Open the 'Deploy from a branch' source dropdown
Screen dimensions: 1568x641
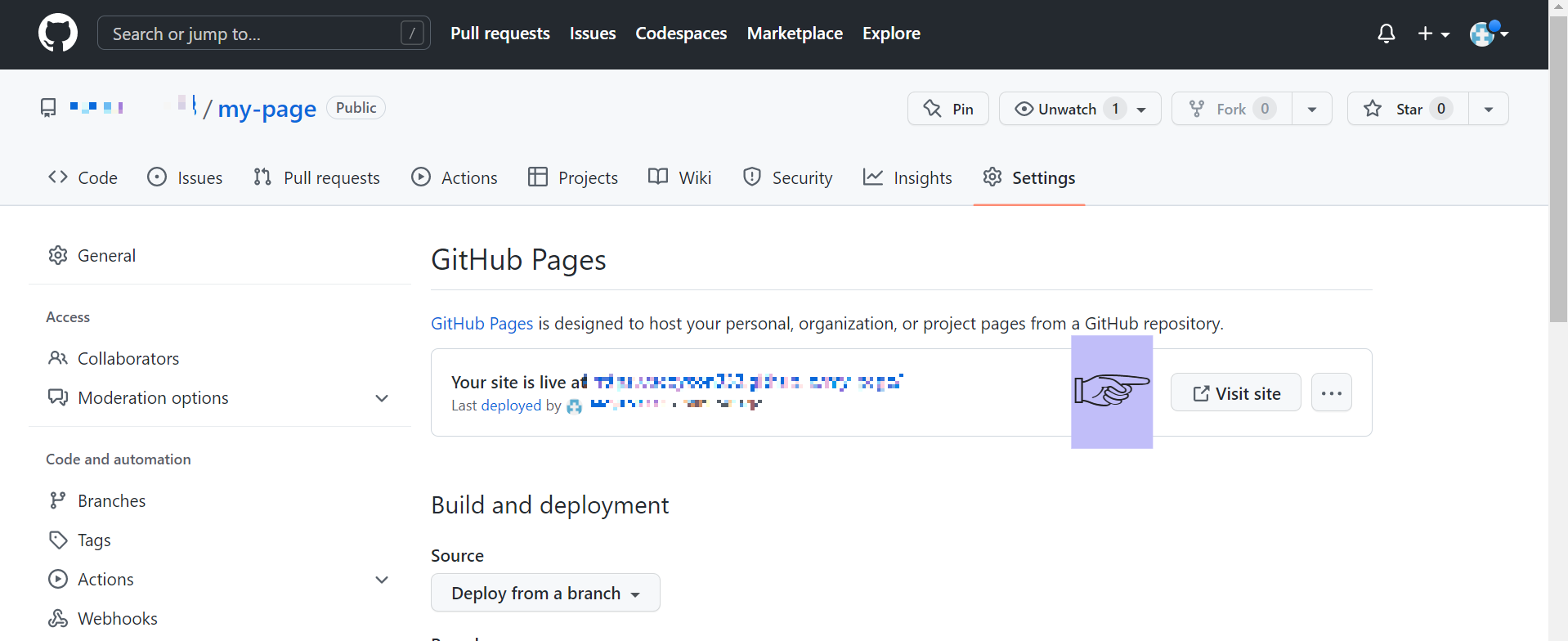tap(545, 593)
